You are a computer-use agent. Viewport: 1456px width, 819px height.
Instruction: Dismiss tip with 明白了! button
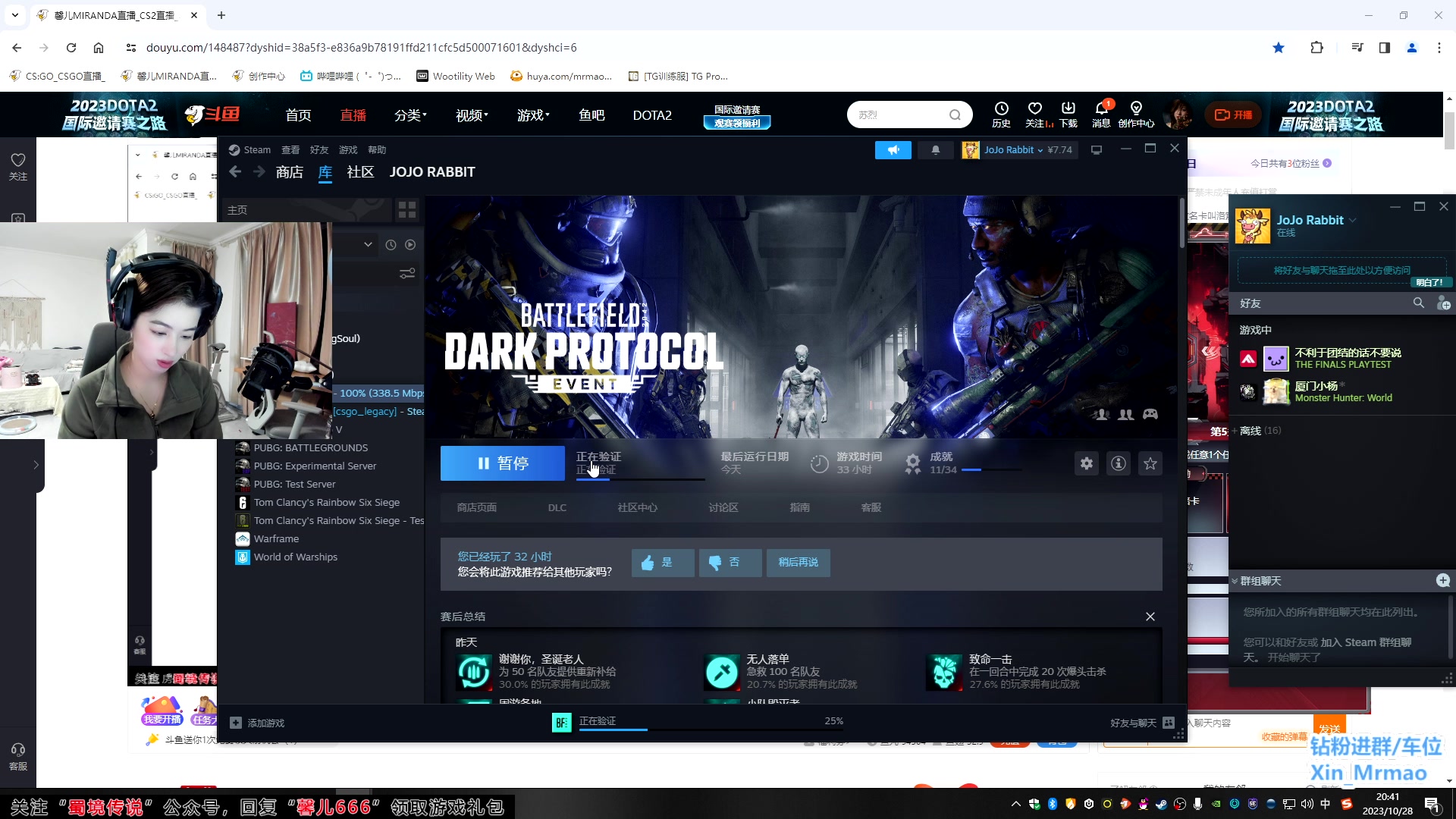[x=1429, y=282]
